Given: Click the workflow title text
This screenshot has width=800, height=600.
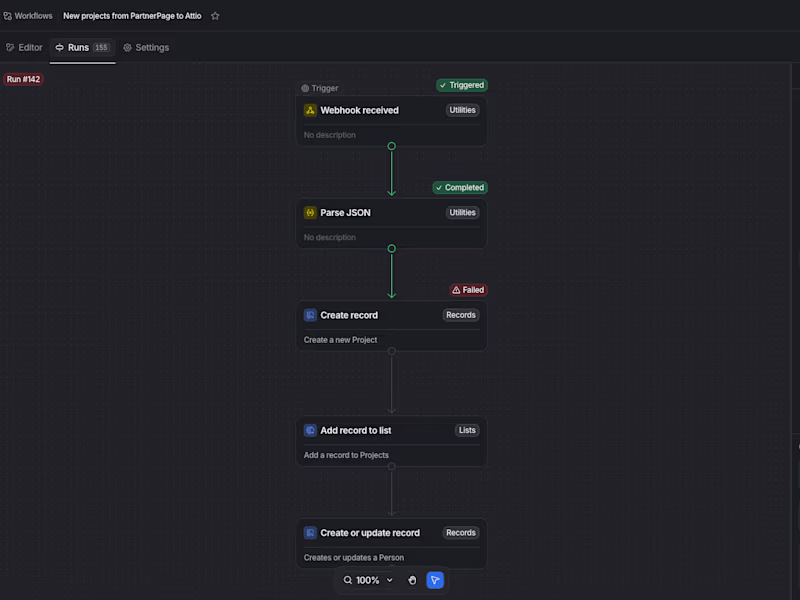Looking at the screenshot, I should pos(132,16).
